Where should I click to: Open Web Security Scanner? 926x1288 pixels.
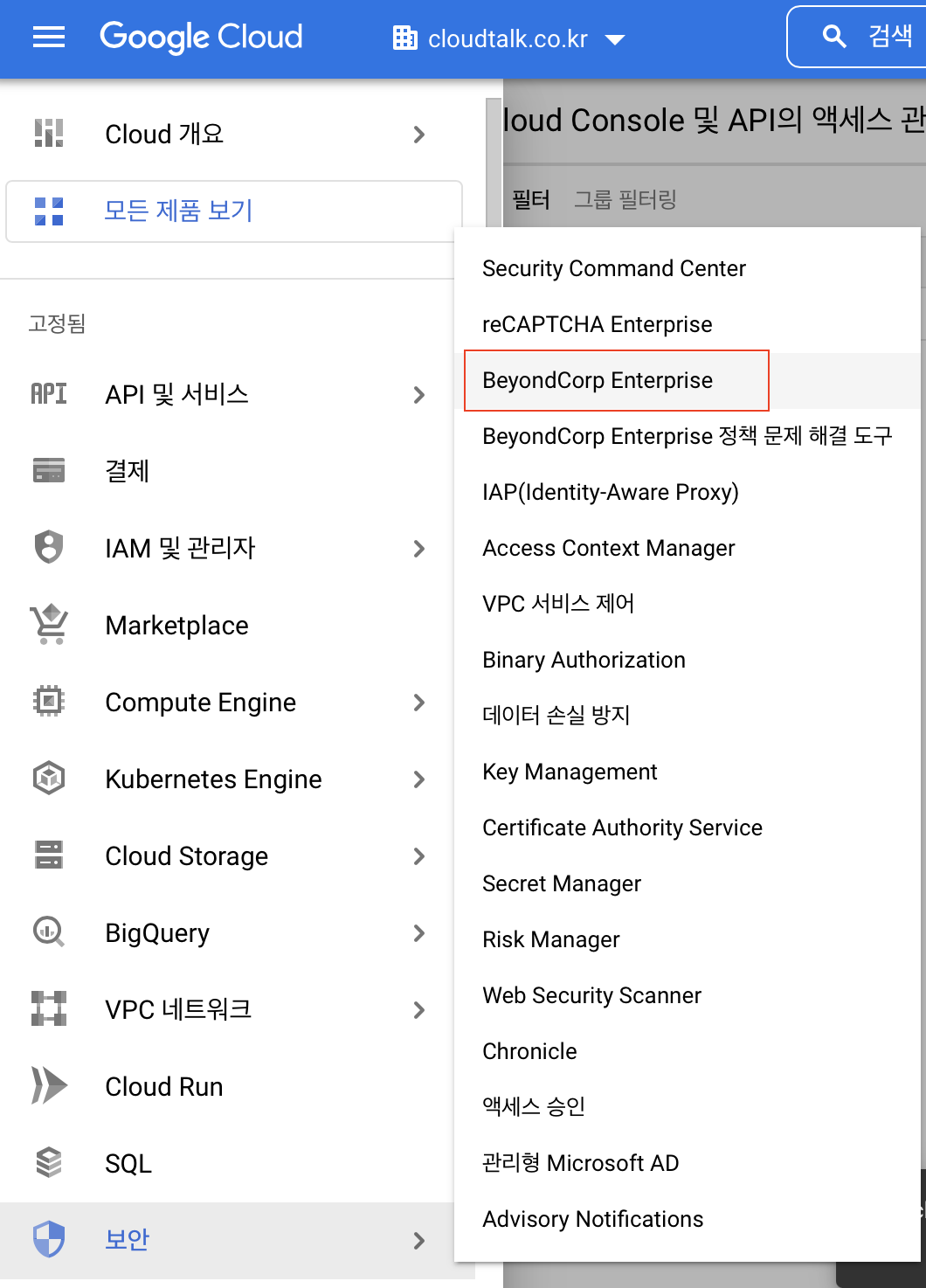[688, 995]
